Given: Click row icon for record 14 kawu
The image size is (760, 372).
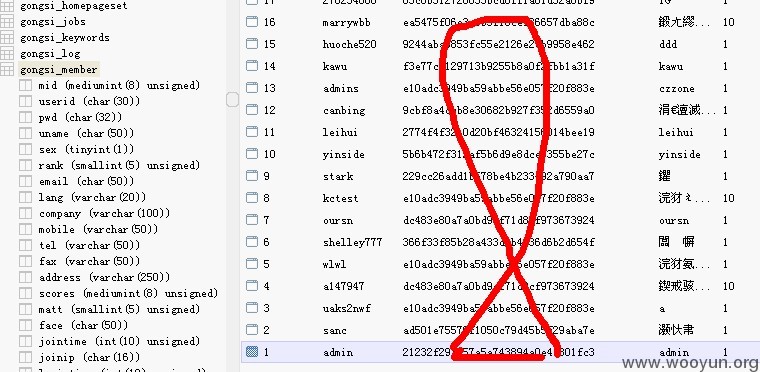Looking at the screenshot, I should click(252, 66).
